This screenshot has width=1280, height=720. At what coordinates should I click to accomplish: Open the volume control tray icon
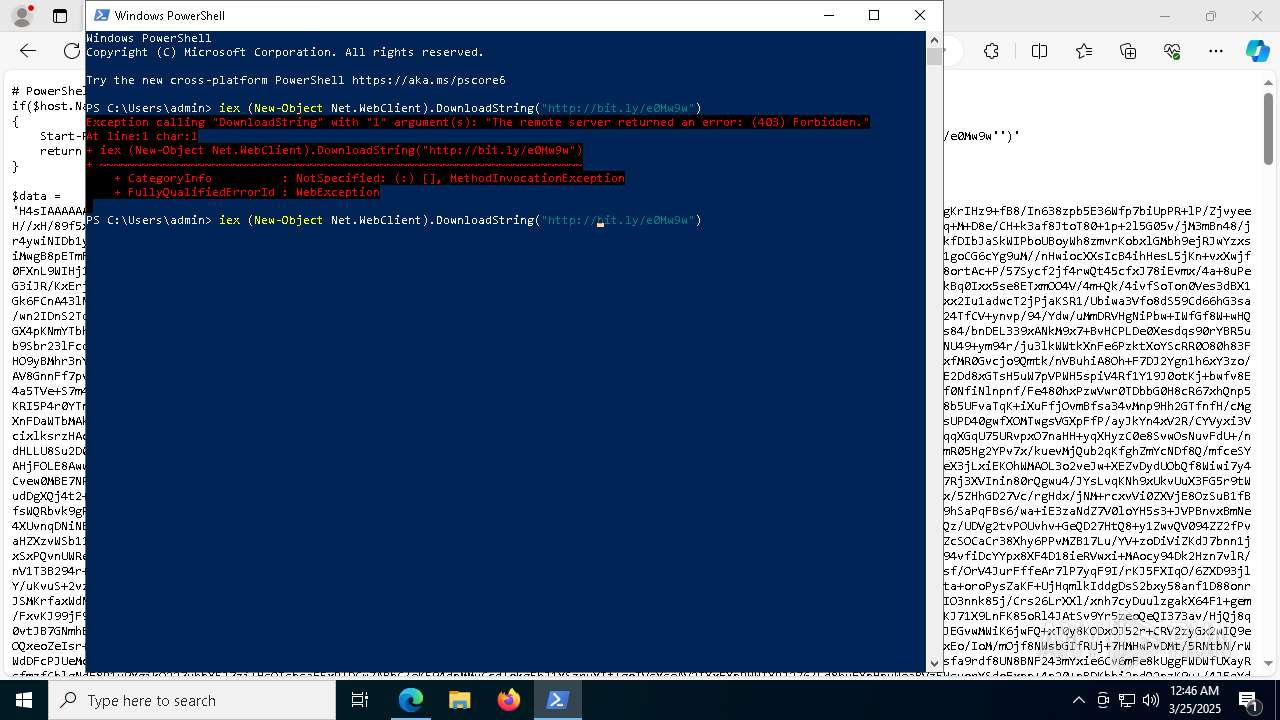[x=1152, y=701]
